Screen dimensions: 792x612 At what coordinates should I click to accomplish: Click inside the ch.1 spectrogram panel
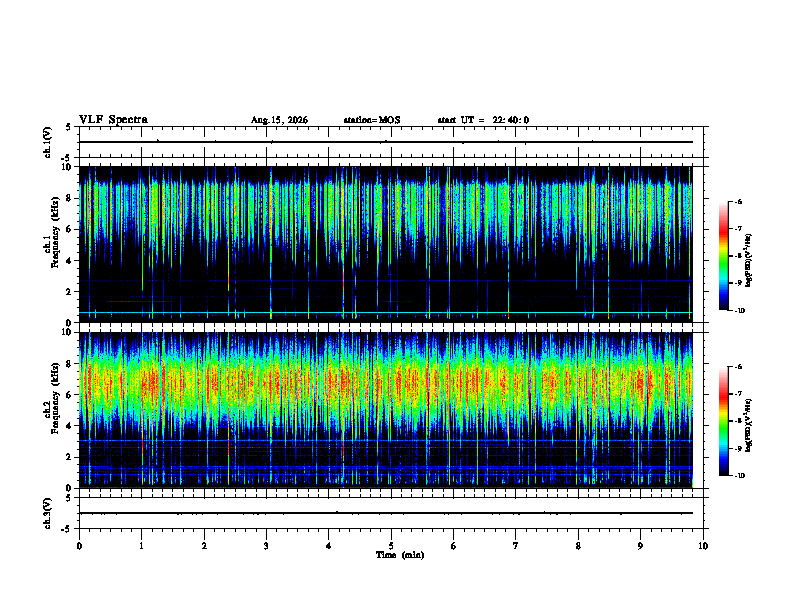pyautogui.click(x=385, y=244)
